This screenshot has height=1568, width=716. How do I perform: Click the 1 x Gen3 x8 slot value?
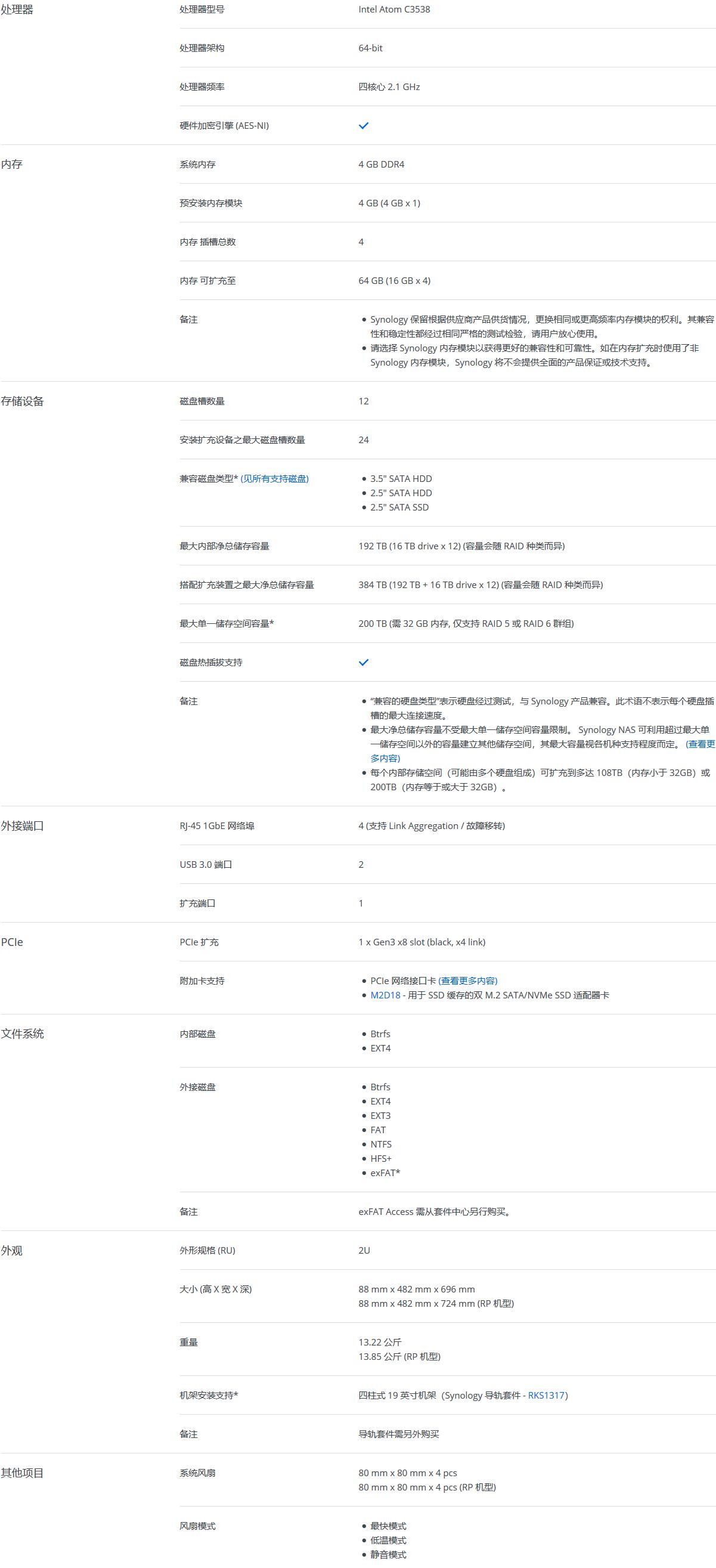tap(421, 942)
